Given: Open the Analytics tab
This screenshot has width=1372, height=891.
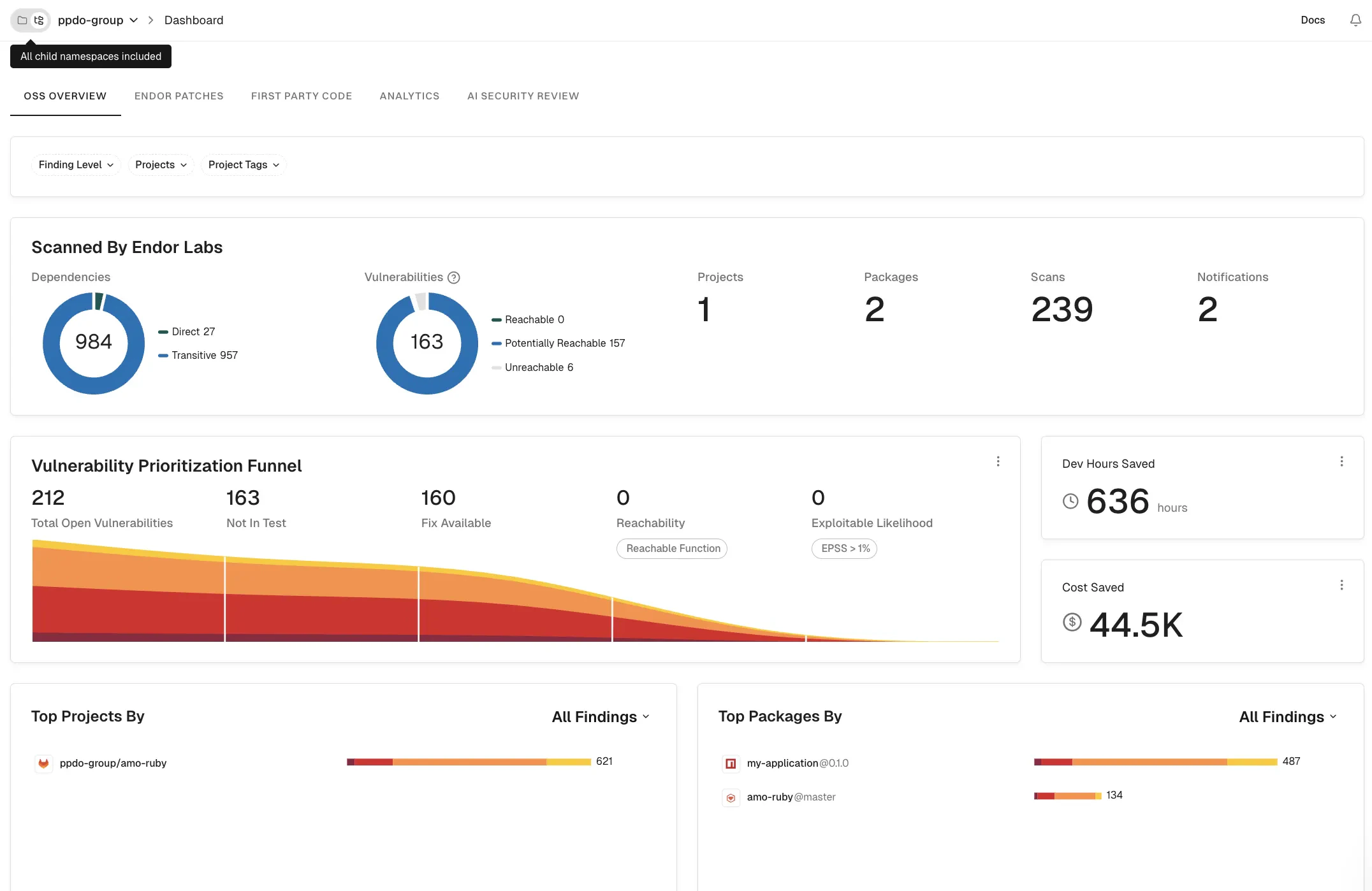Looking at the screenshot, I should pos(409,96).
